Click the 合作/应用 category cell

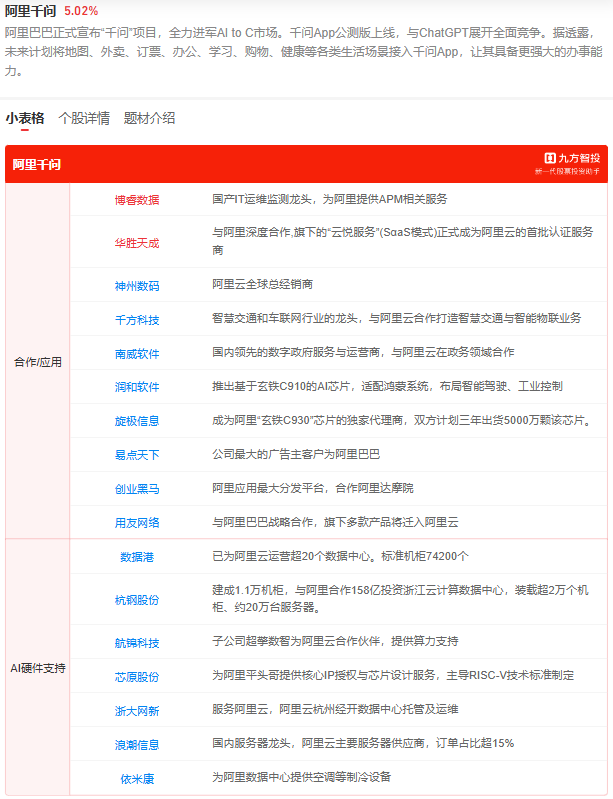point(37,362)
